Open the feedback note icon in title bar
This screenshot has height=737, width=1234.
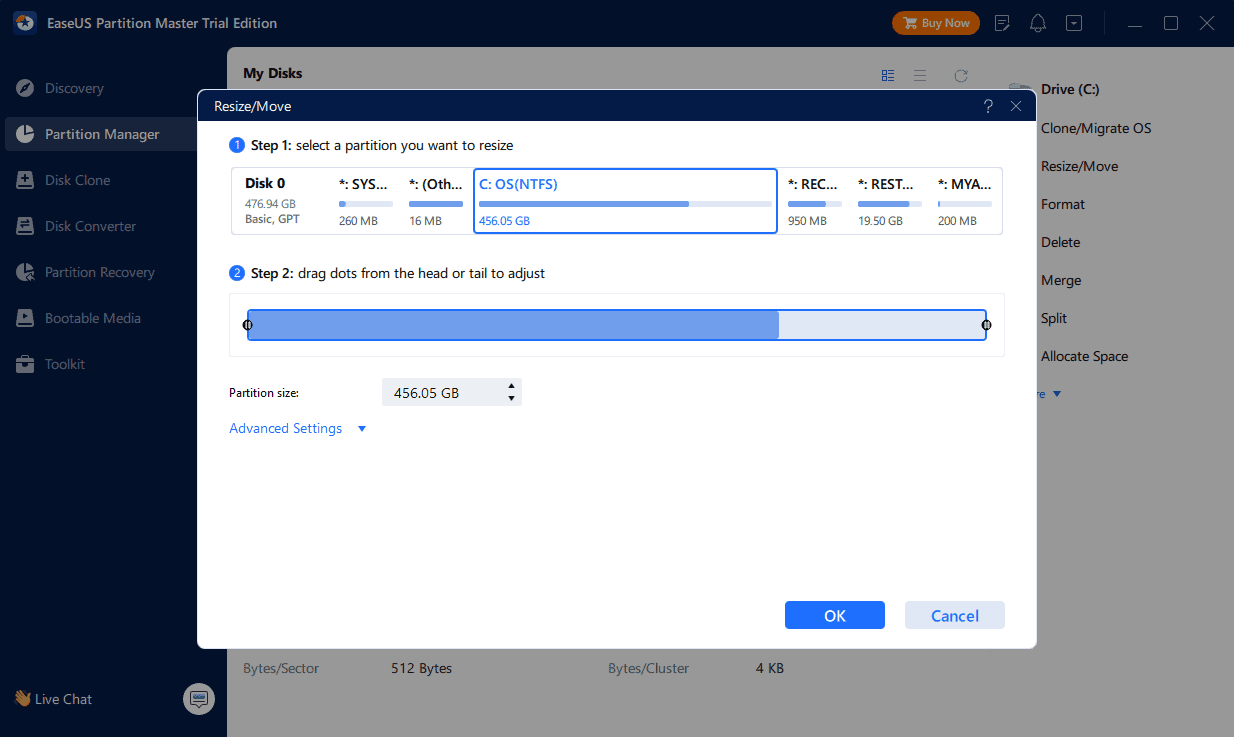pos(1003,23)
